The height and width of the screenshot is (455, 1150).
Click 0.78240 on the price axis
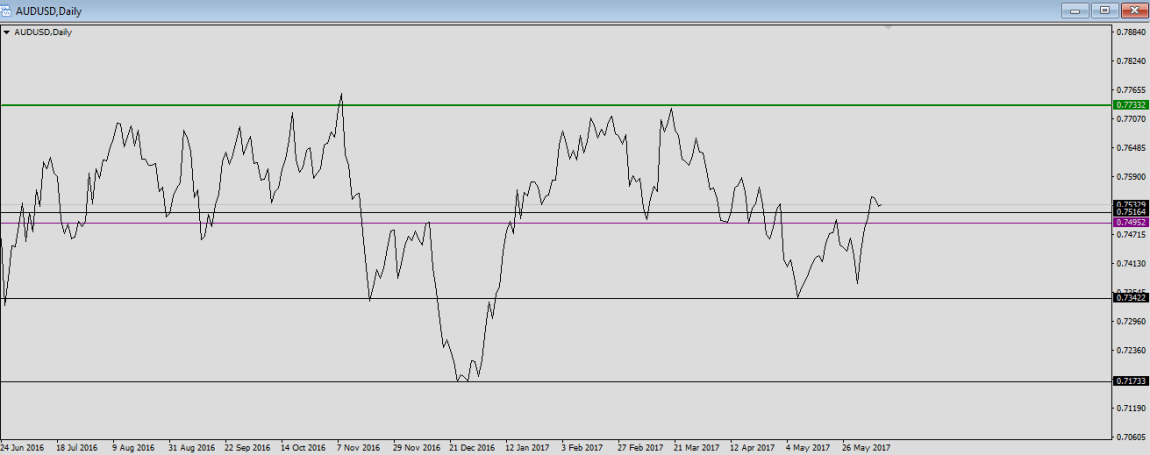(x=1132, y=62)
